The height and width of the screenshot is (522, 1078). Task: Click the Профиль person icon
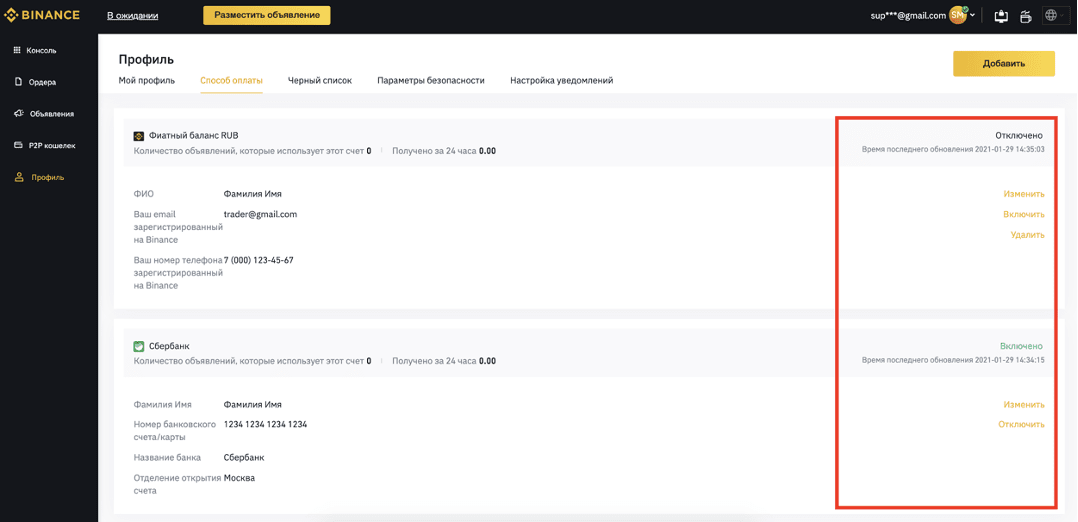[19, 177]
